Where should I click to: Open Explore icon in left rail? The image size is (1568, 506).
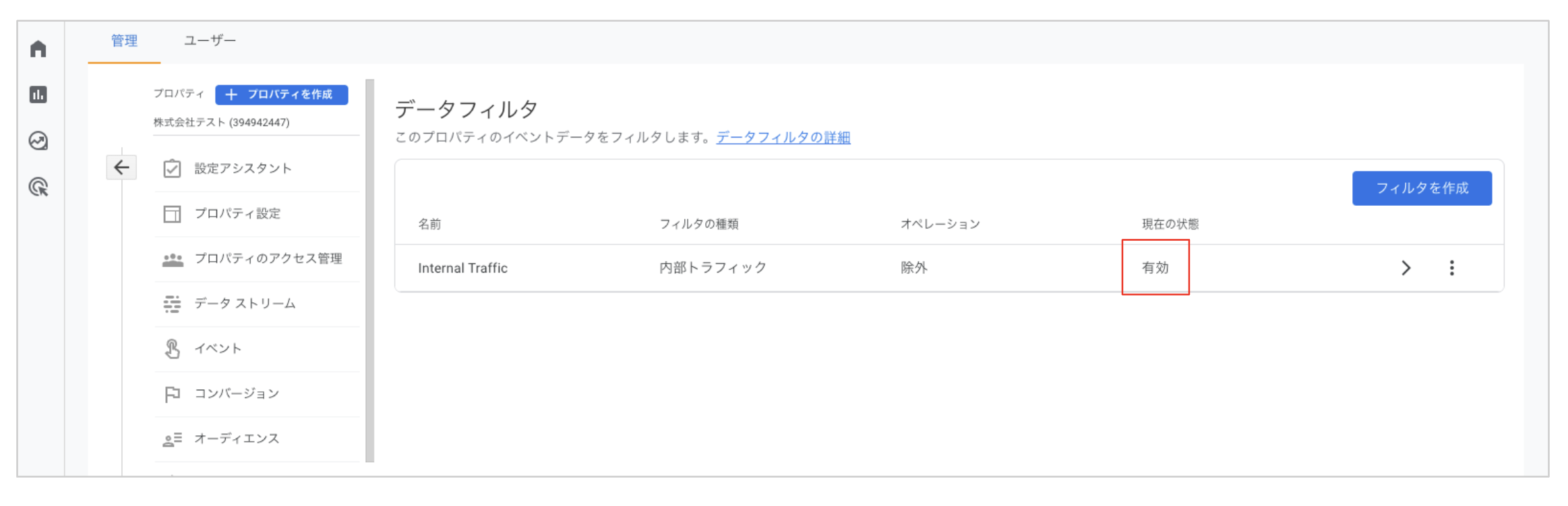(38, 140)
